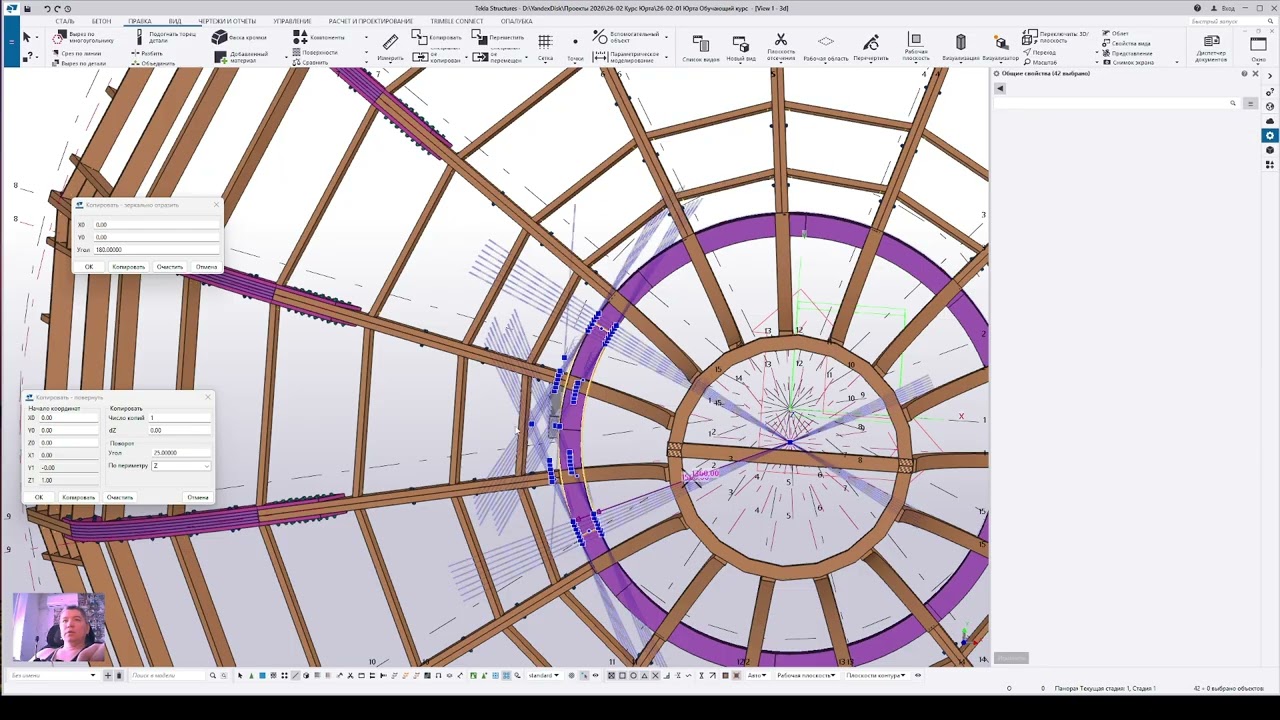Close the mirror copy dialog
Screen dimensions: 1280x720
pos(216,205)
